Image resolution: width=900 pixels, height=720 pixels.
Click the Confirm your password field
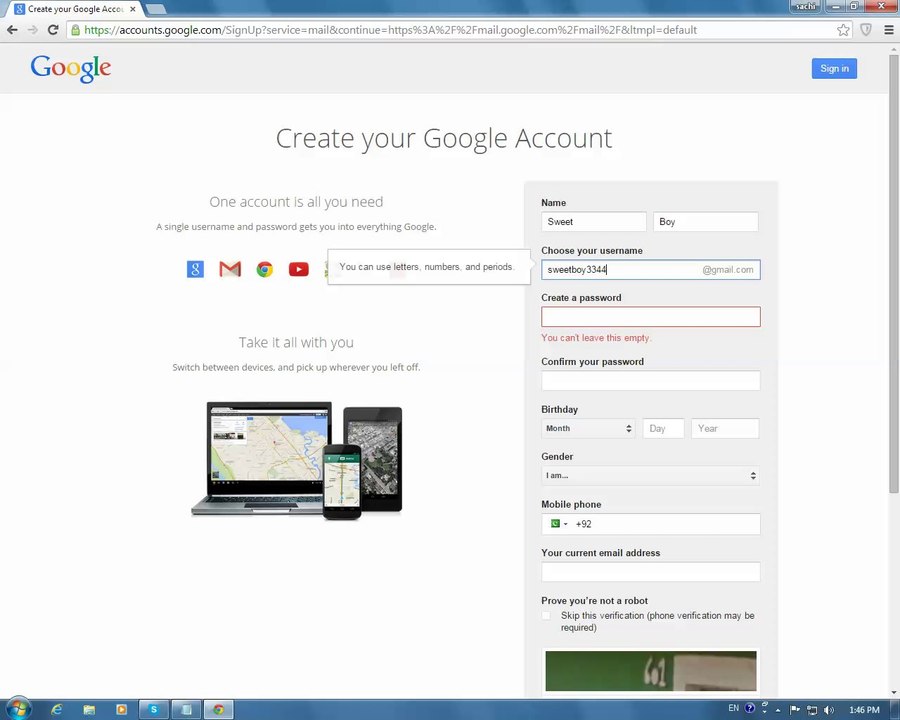pos(650,381)
